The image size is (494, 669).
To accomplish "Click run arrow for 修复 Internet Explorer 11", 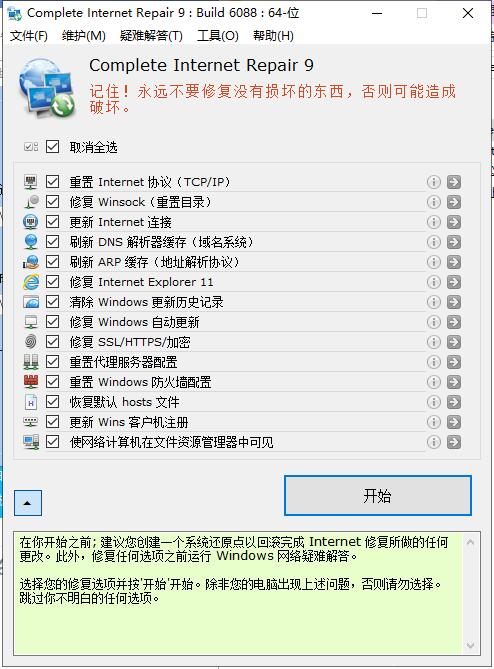I will point(454,282).
